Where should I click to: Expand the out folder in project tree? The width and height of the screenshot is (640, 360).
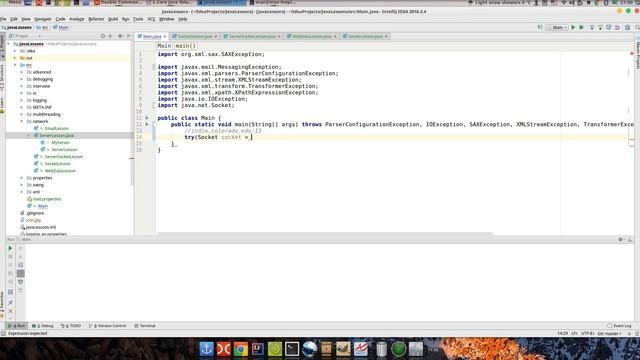click(x=16, y=58)
